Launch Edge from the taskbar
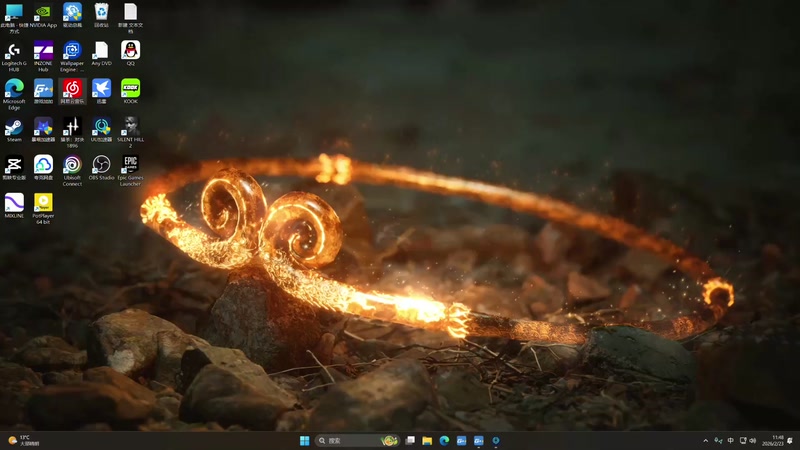 coord(444,441)
